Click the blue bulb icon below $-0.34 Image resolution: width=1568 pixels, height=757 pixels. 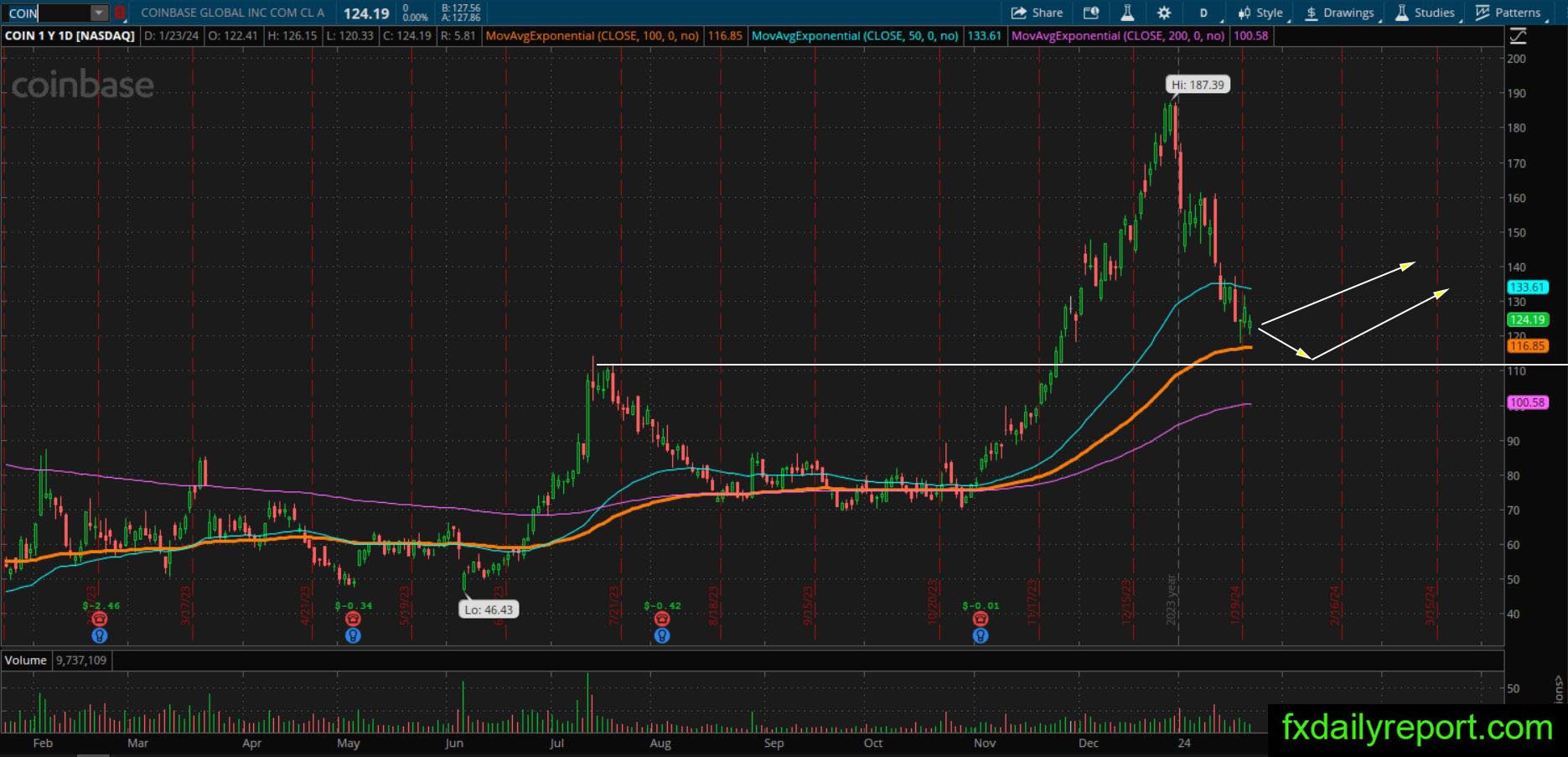(x=353, y=635)
